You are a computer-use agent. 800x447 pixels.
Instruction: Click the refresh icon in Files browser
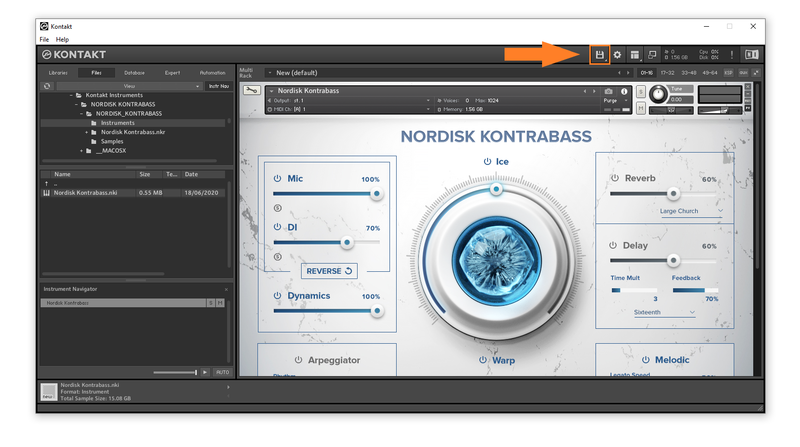coord(47,86)
